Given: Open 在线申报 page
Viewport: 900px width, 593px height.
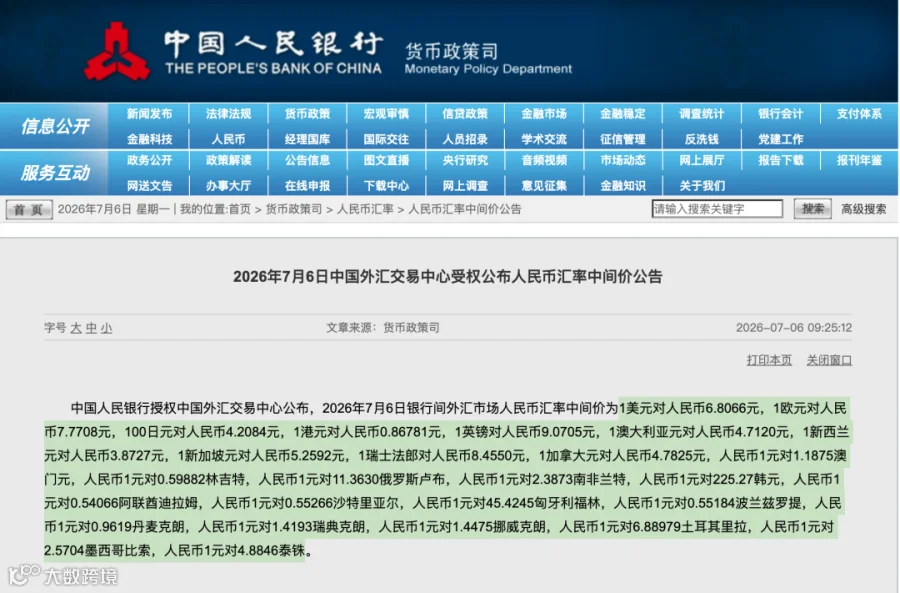Looking at the screenshot, I should click(x=307, y=185).
